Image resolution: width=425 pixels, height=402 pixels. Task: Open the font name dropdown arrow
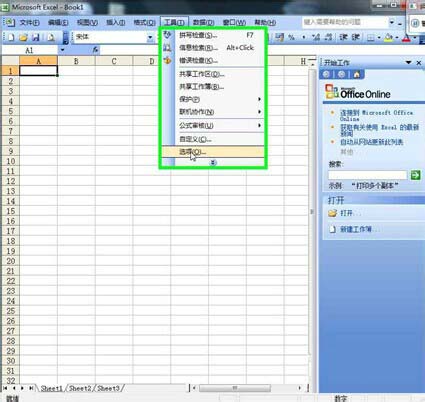(150, 37)
